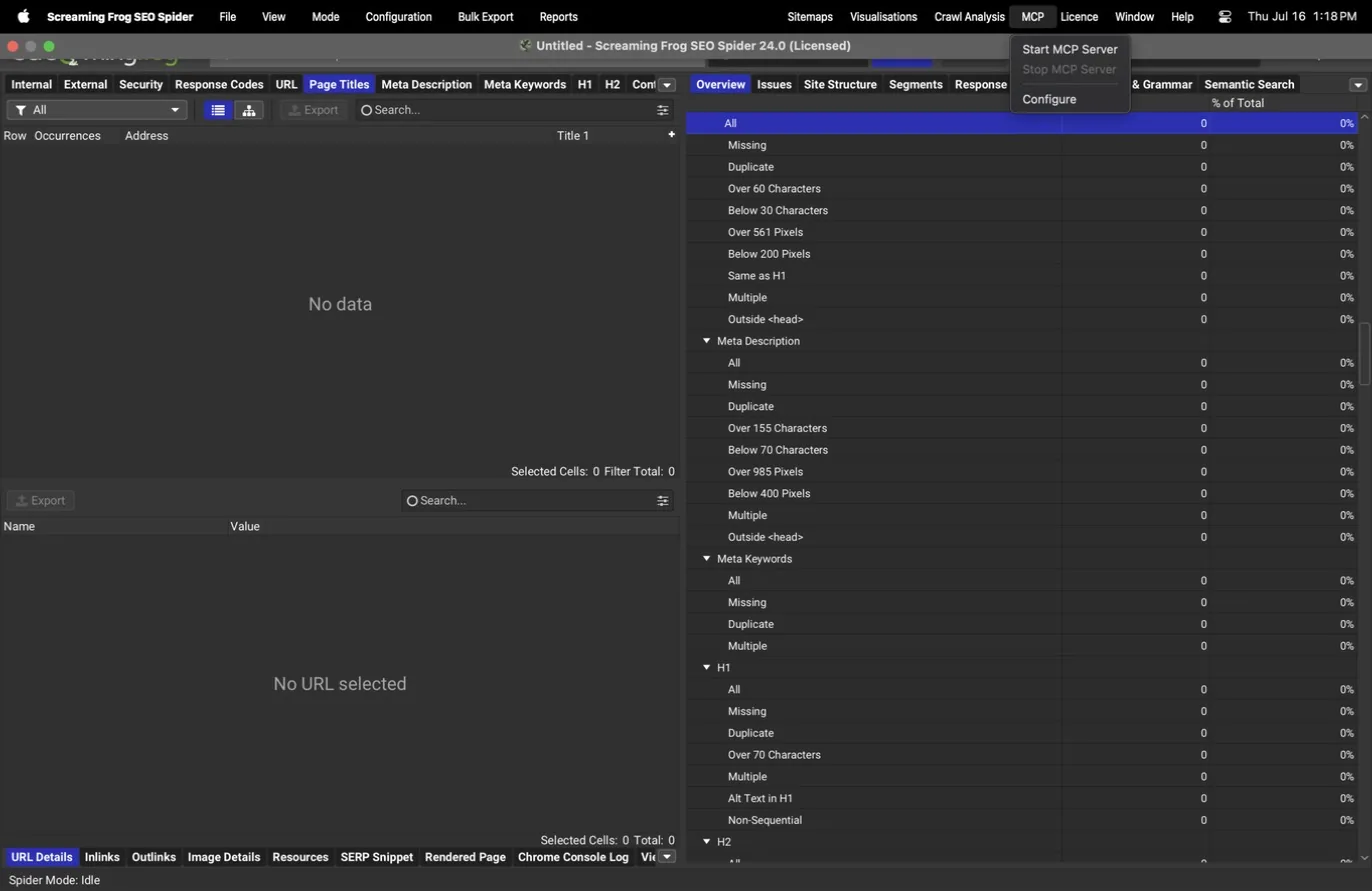This screenshot has height=891, width=1372.
Task: Open search filter options in lower details panel
Action: (663, 500)
